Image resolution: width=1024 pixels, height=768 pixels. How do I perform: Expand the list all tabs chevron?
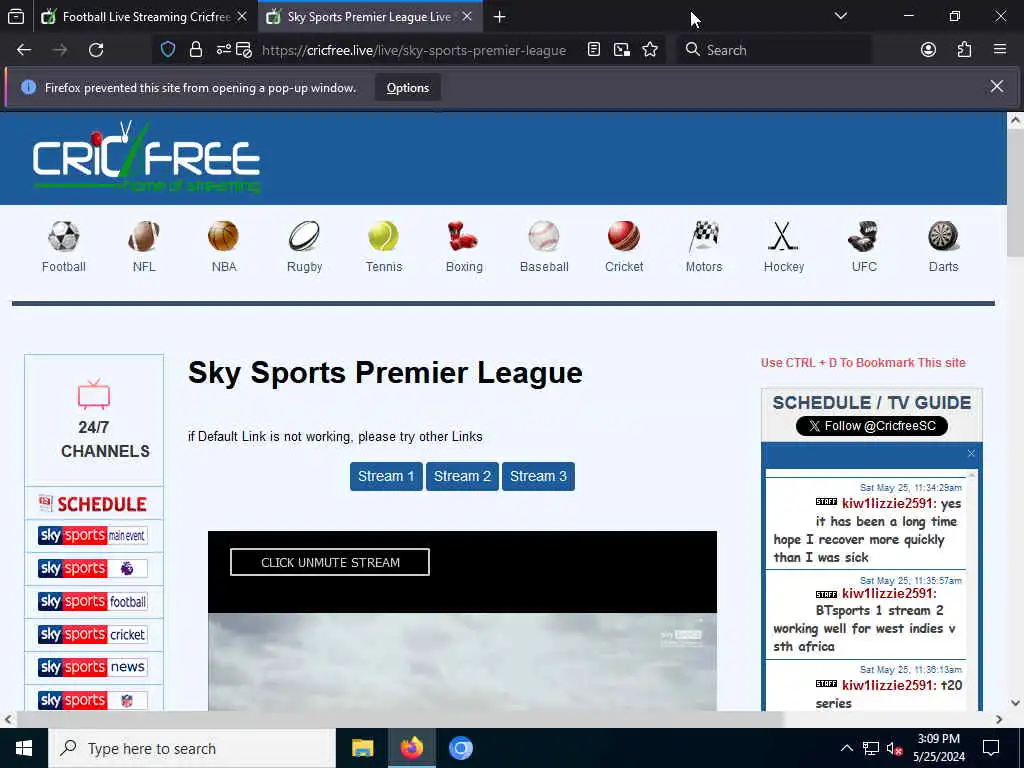841,16
